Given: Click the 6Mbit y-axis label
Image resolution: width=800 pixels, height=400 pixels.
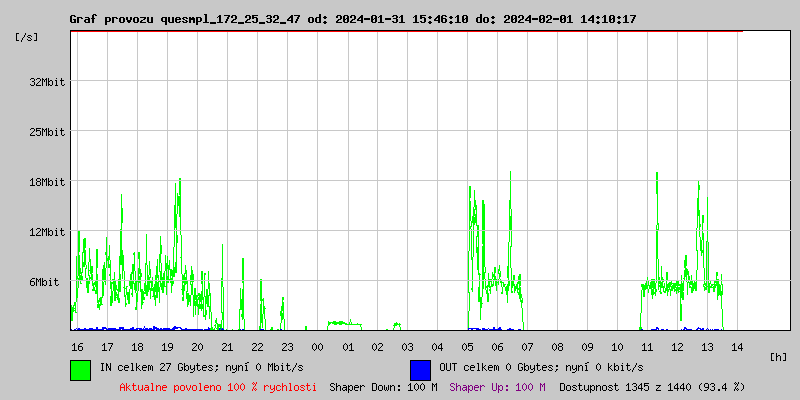Looking at the screenshot, I should click(50, 282).
